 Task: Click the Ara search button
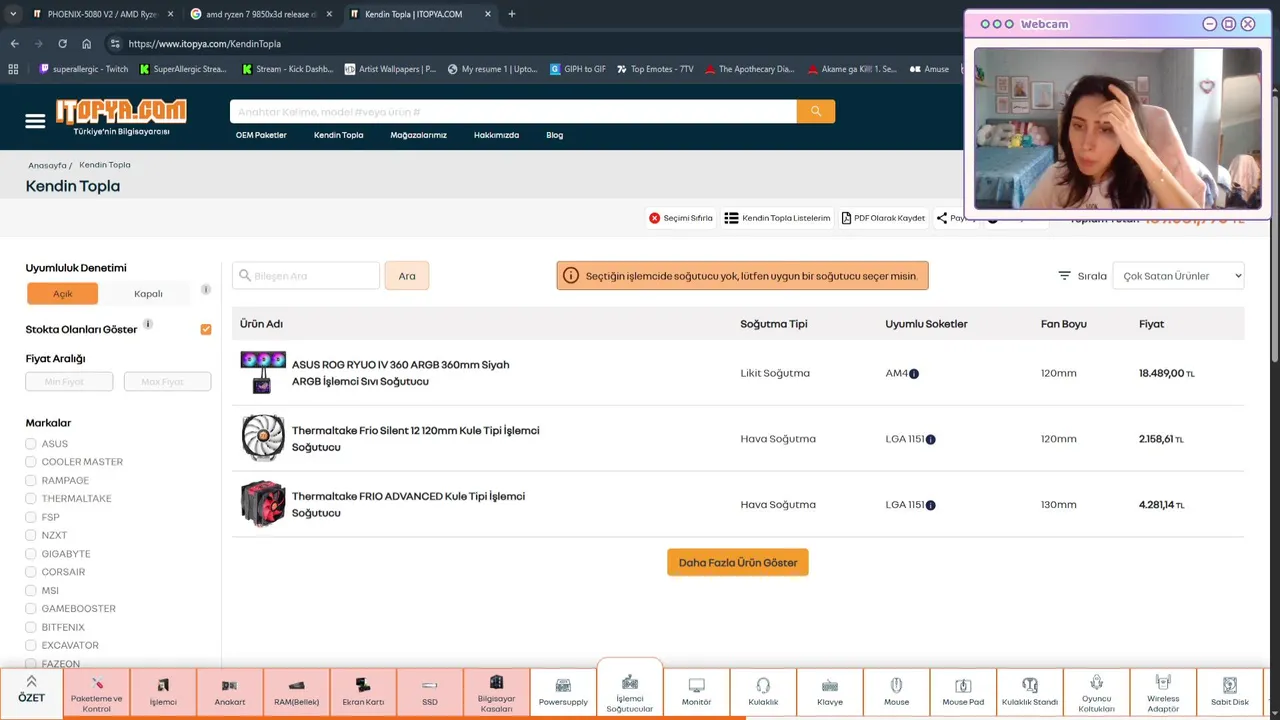pyautogui.click(x=407, y=276)
